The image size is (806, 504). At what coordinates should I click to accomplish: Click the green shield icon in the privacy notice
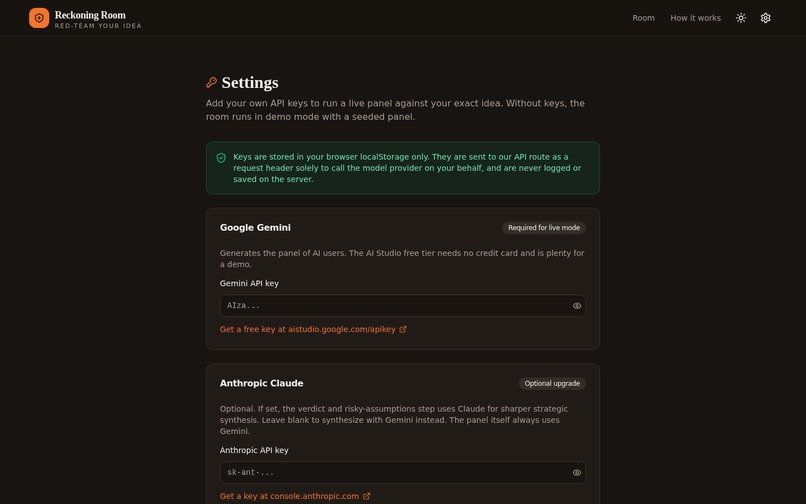tap(221, 158)
